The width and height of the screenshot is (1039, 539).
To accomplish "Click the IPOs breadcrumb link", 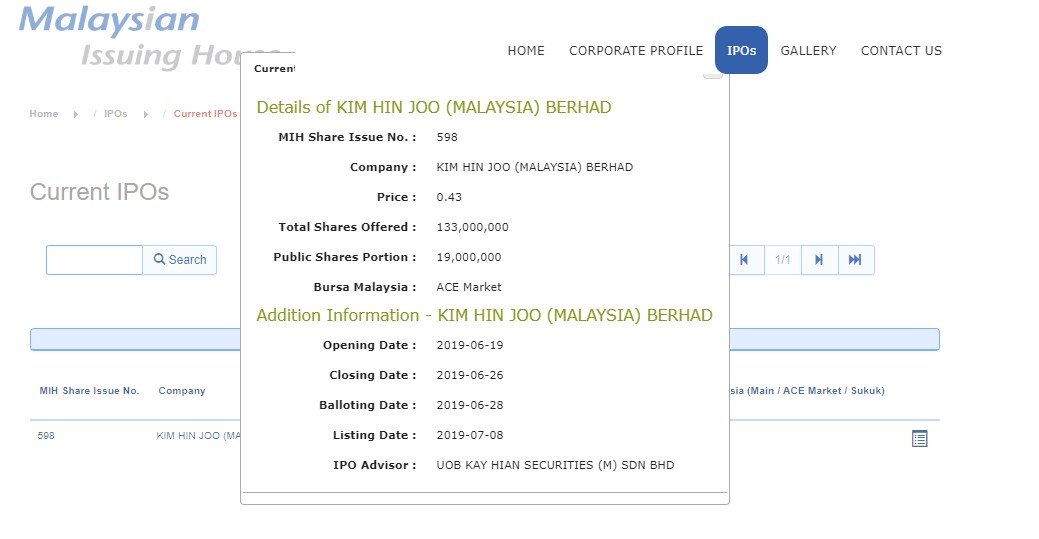I will click(x=115, y=113).
